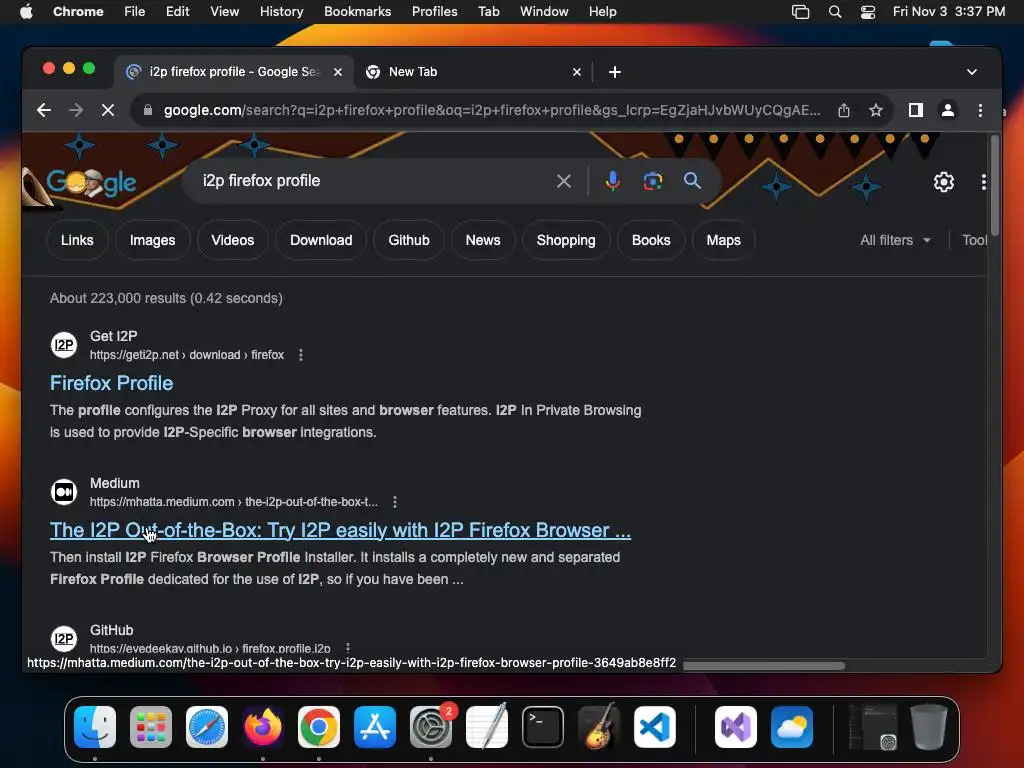Expand the tab search chevron

[972, 72]
